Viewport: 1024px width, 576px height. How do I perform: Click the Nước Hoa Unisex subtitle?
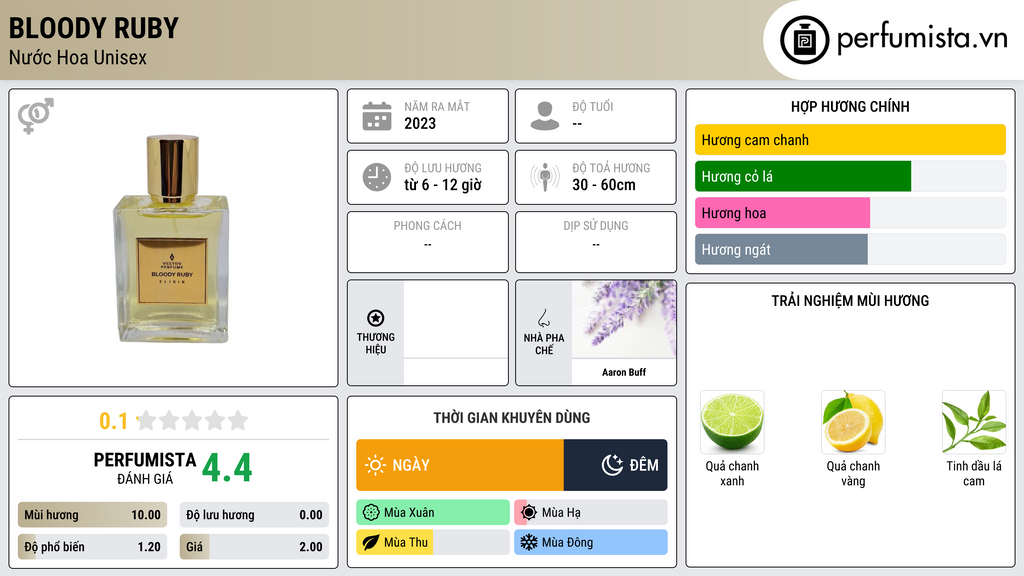(x=78, y=57)
